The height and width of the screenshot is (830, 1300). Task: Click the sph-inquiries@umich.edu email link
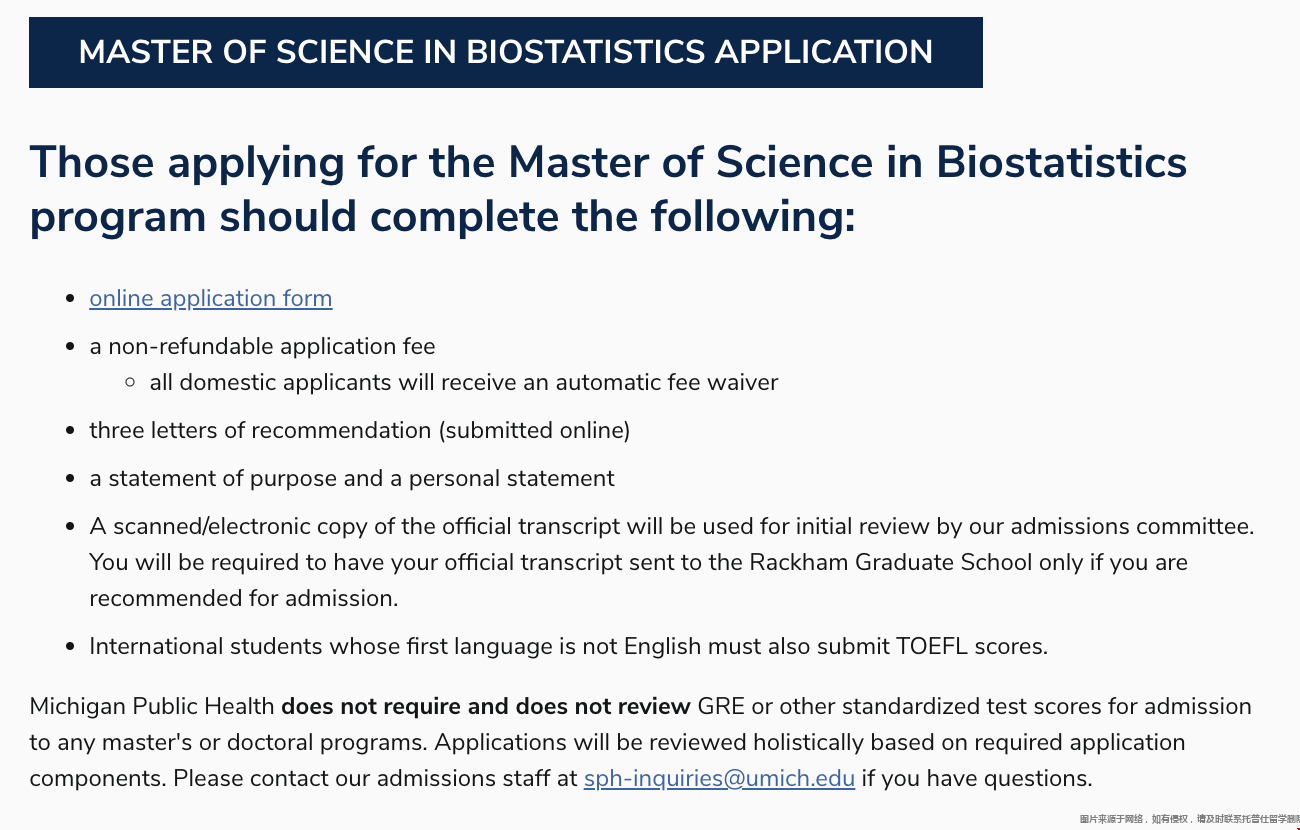[x=719, y=778]
